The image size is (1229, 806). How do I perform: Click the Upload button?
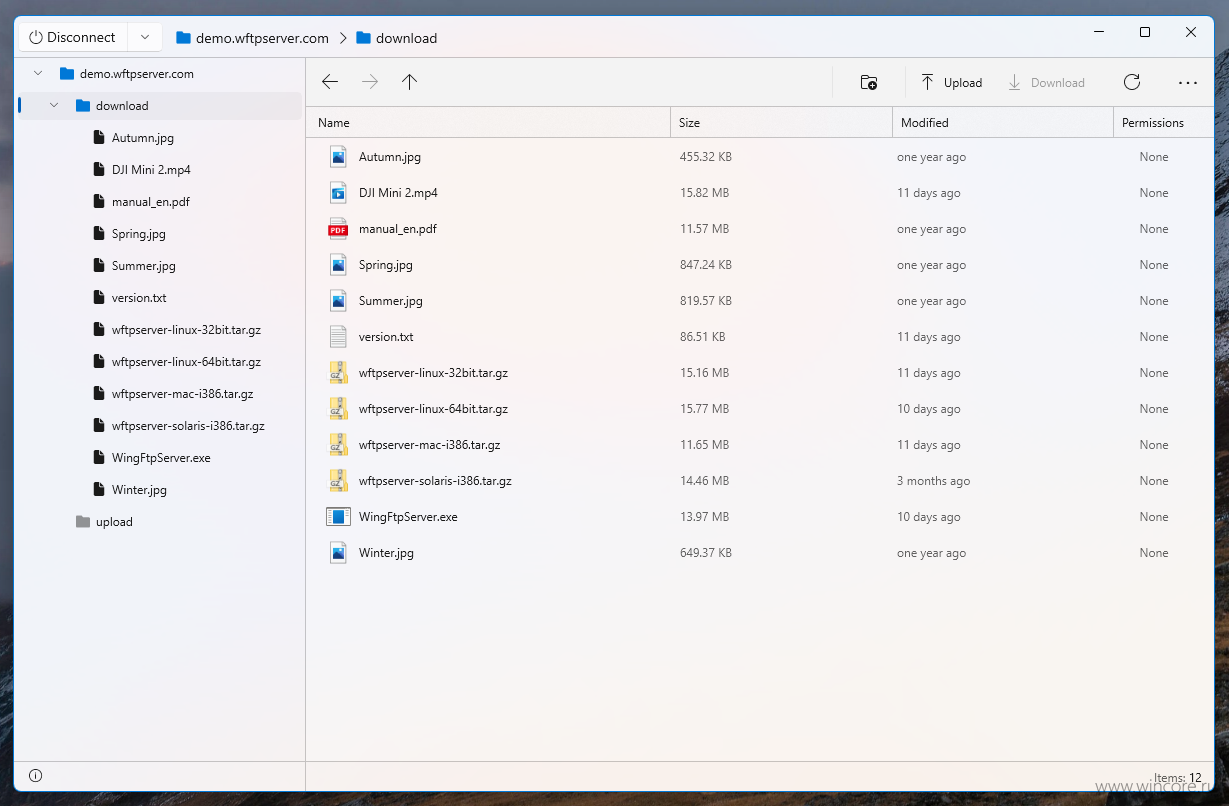952,83
